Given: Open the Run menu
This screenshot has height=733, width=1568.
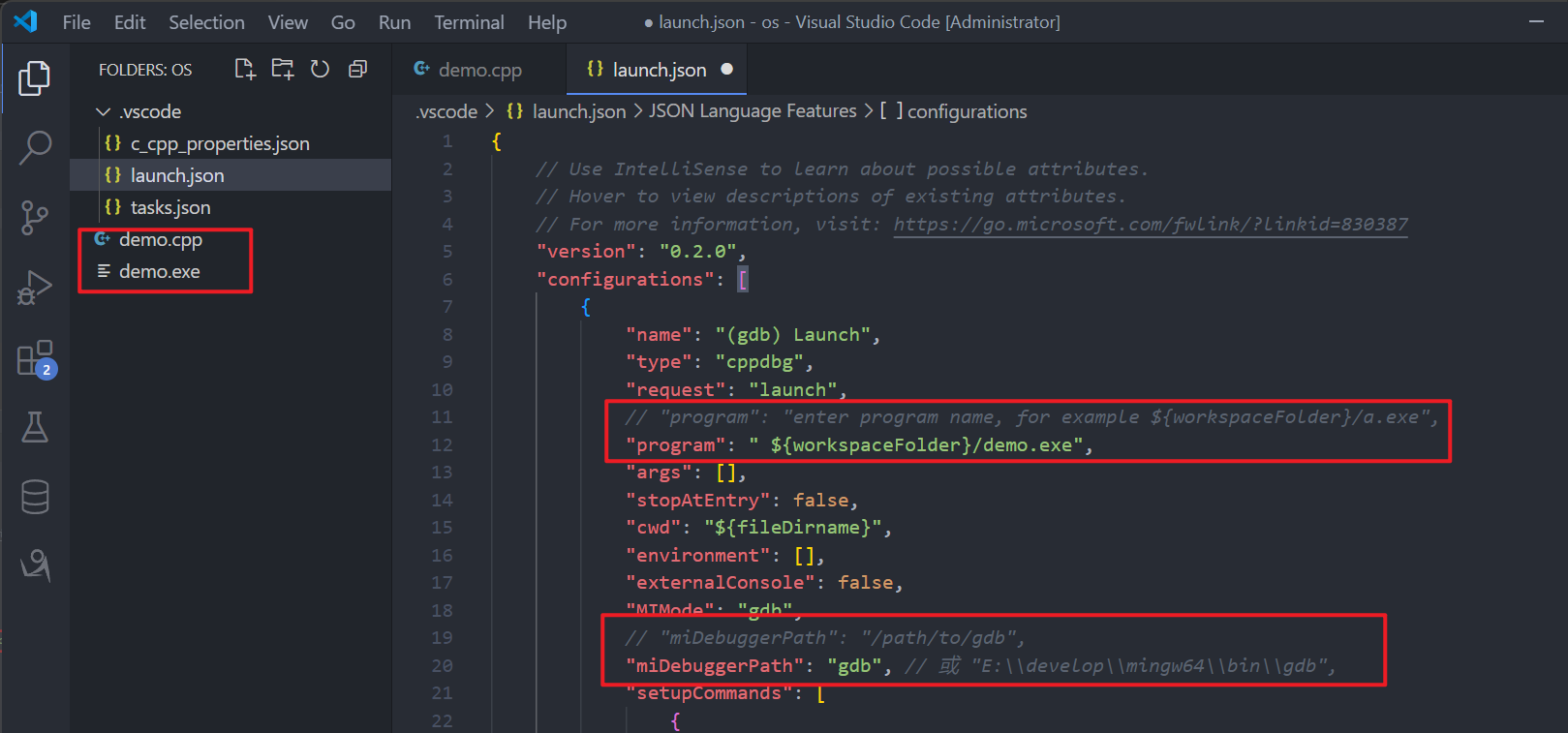Looking at the screenshot, I should (394, 22).
